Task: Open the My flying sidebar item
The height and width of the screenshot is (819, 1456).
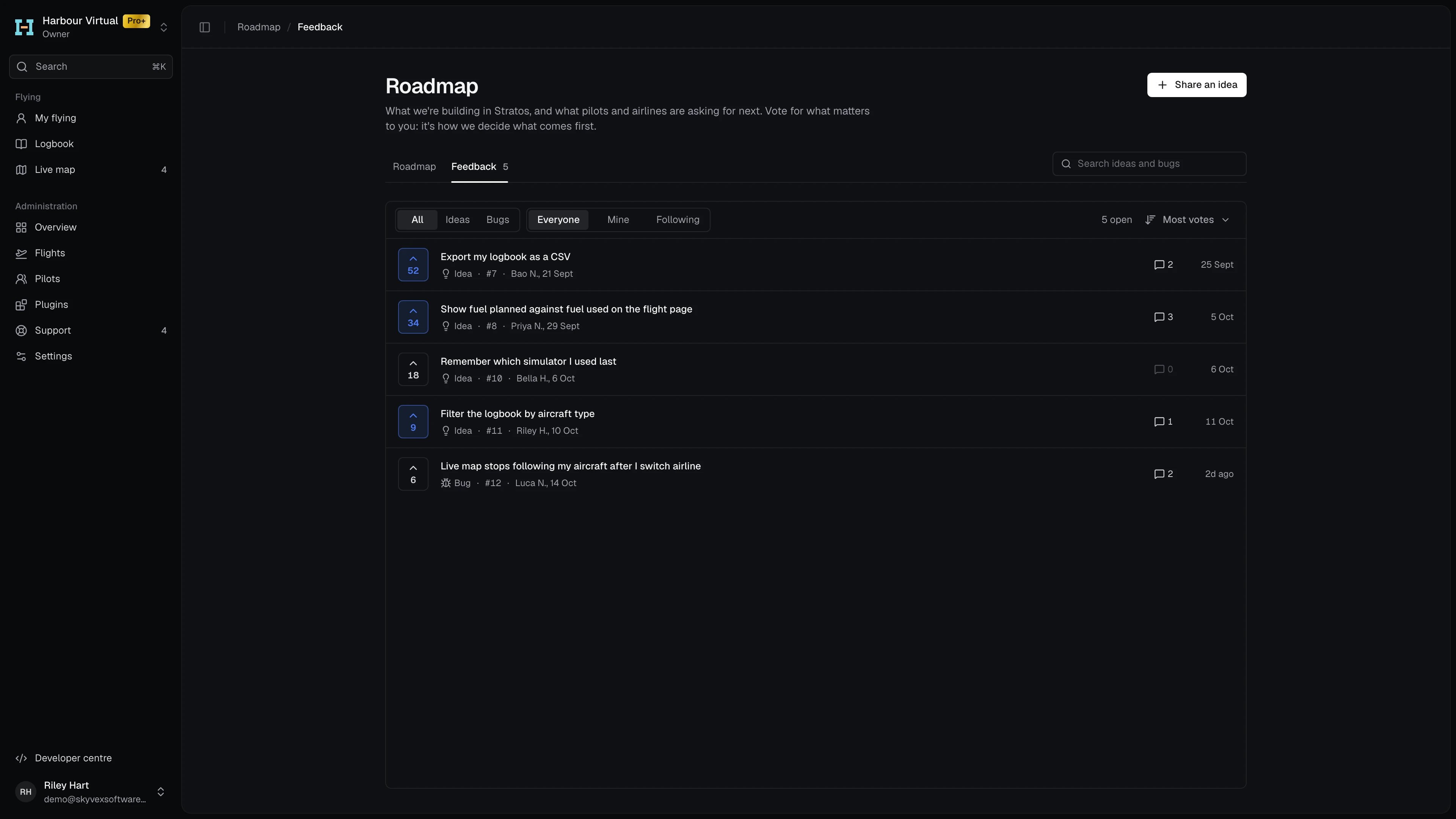Action: click(91, 118)
